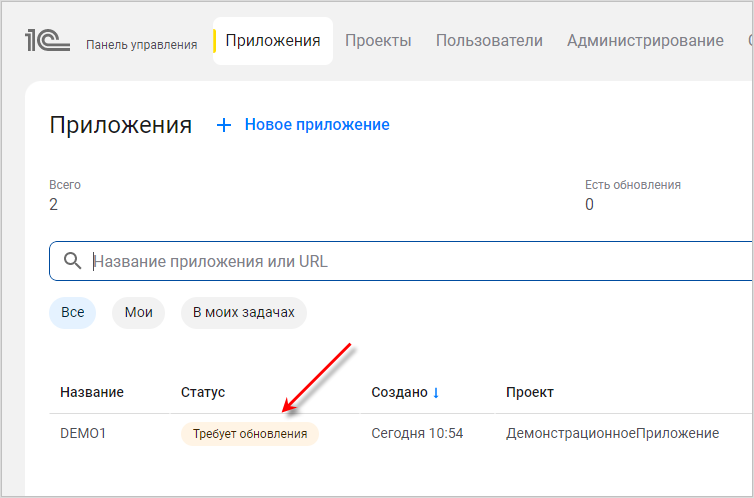Image resolution: width=754 pixels, height=498 pixels.
Task: Open the Приложения tab
Action: click(x=273, y=41)
